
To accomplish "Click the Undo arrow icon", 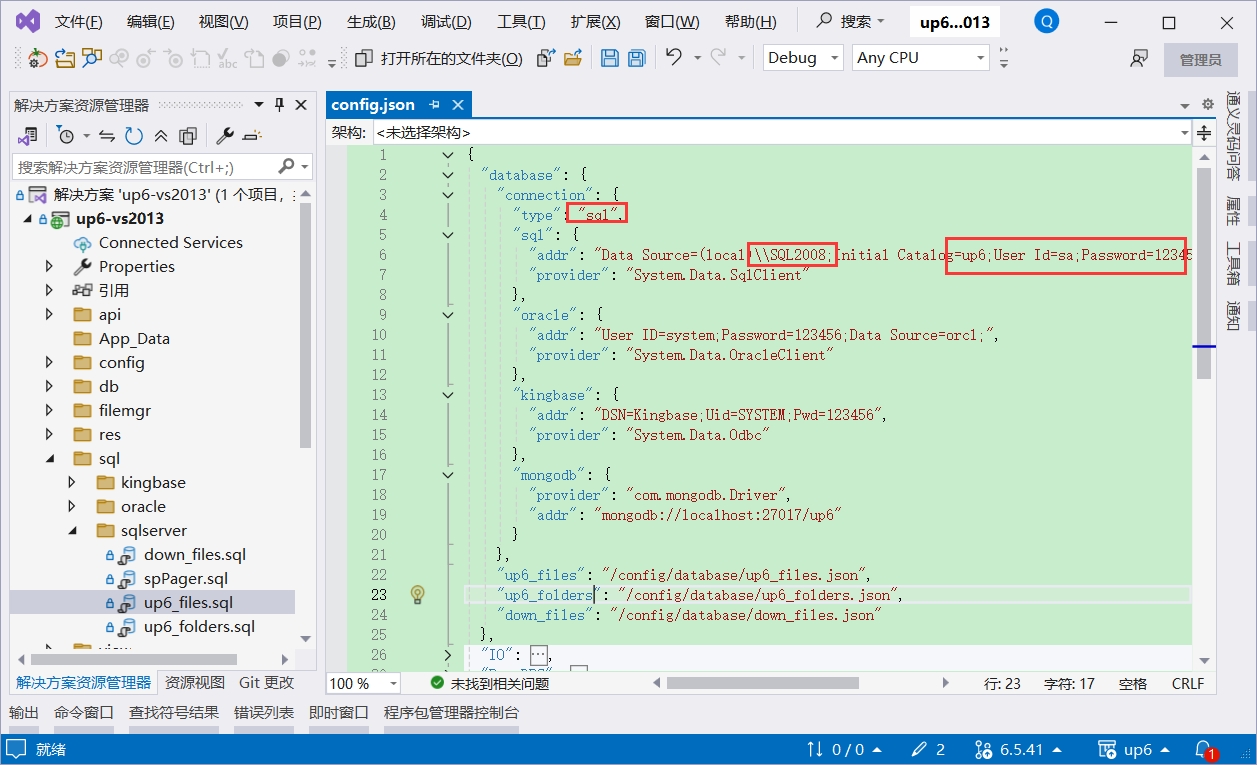I will pos(674,58).
